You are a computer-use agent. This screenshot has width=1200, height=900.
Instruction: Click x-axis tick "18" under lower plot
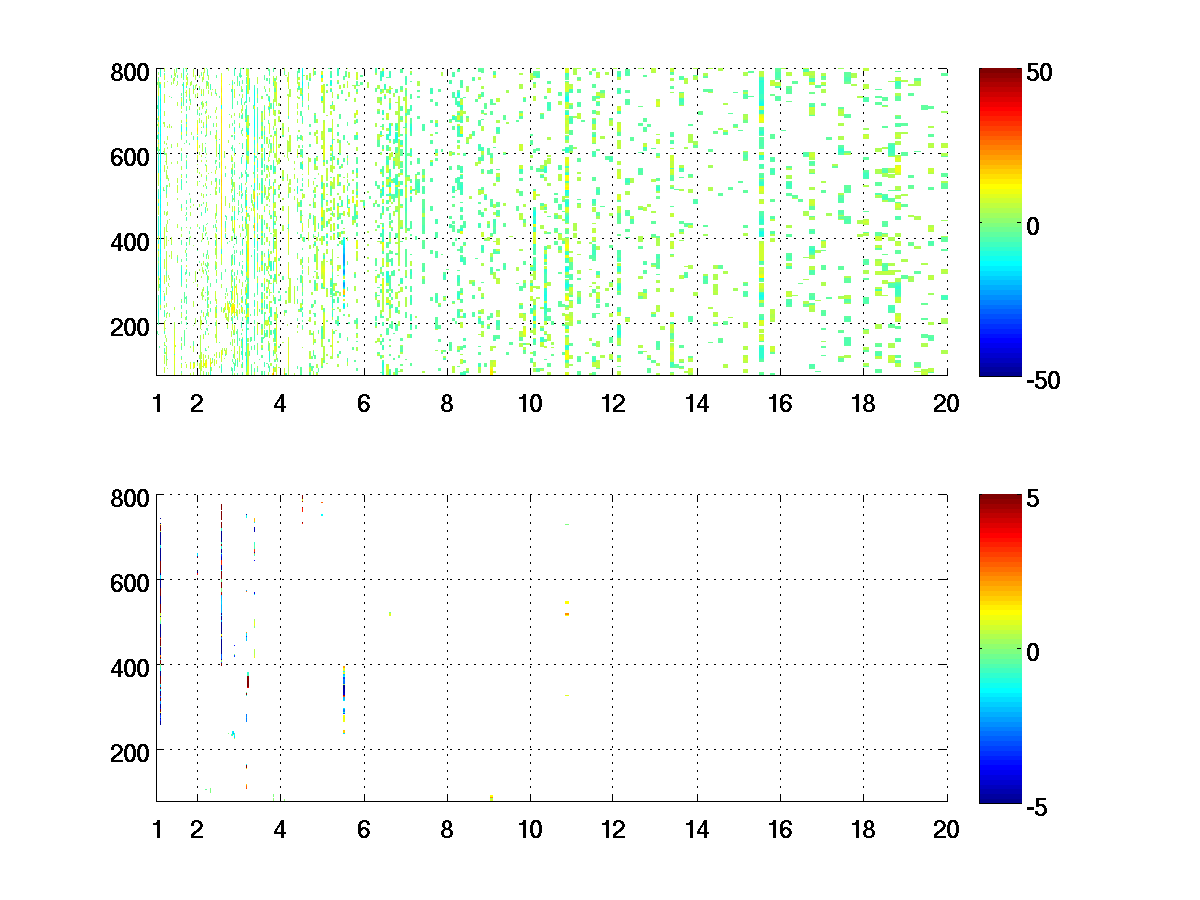click(x=863, y=829)
